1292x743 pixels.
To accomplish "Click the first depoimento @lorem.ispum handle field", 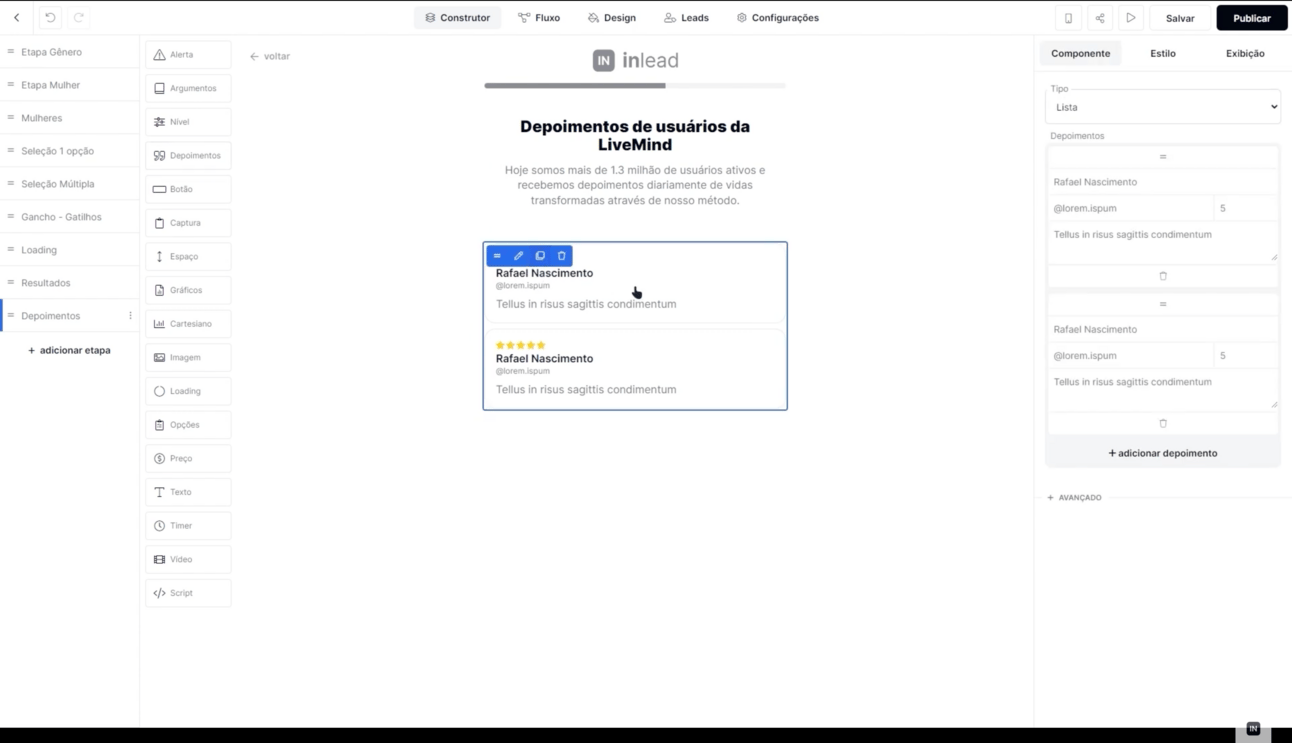I will coord(1130,208).
